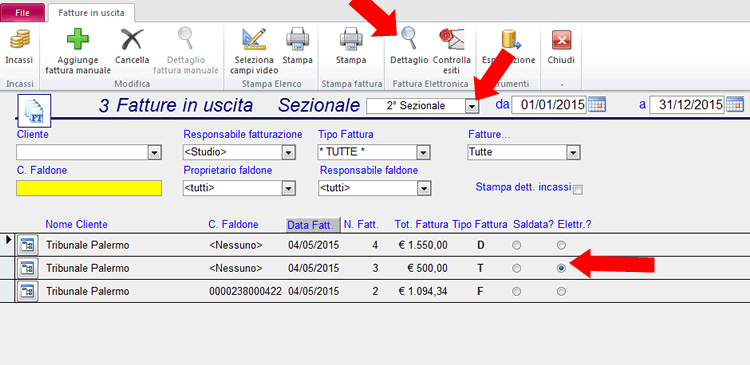The width and height of the screenshot is (750, 365).
Task: Click the a date field 31/12/2015
Action: click(x=687, y=105)
